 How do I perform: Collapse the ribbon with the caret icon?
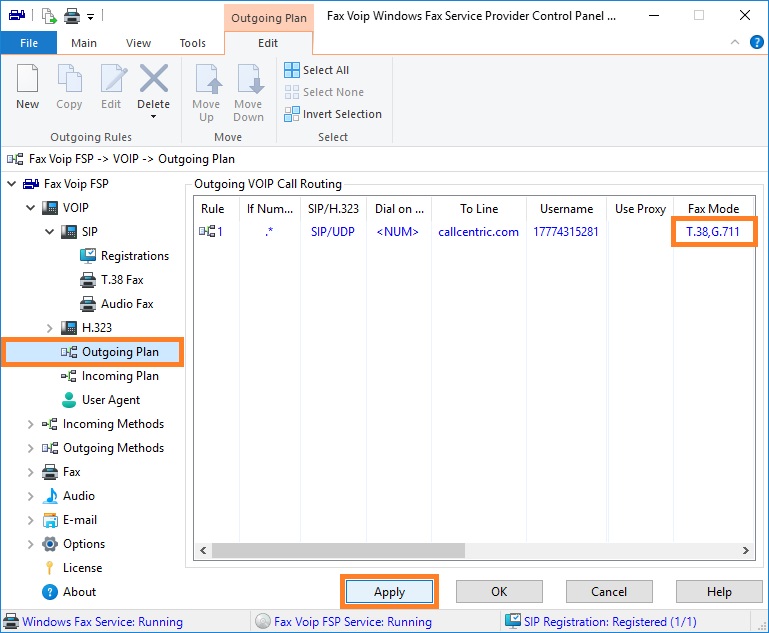tap(735, 42)
